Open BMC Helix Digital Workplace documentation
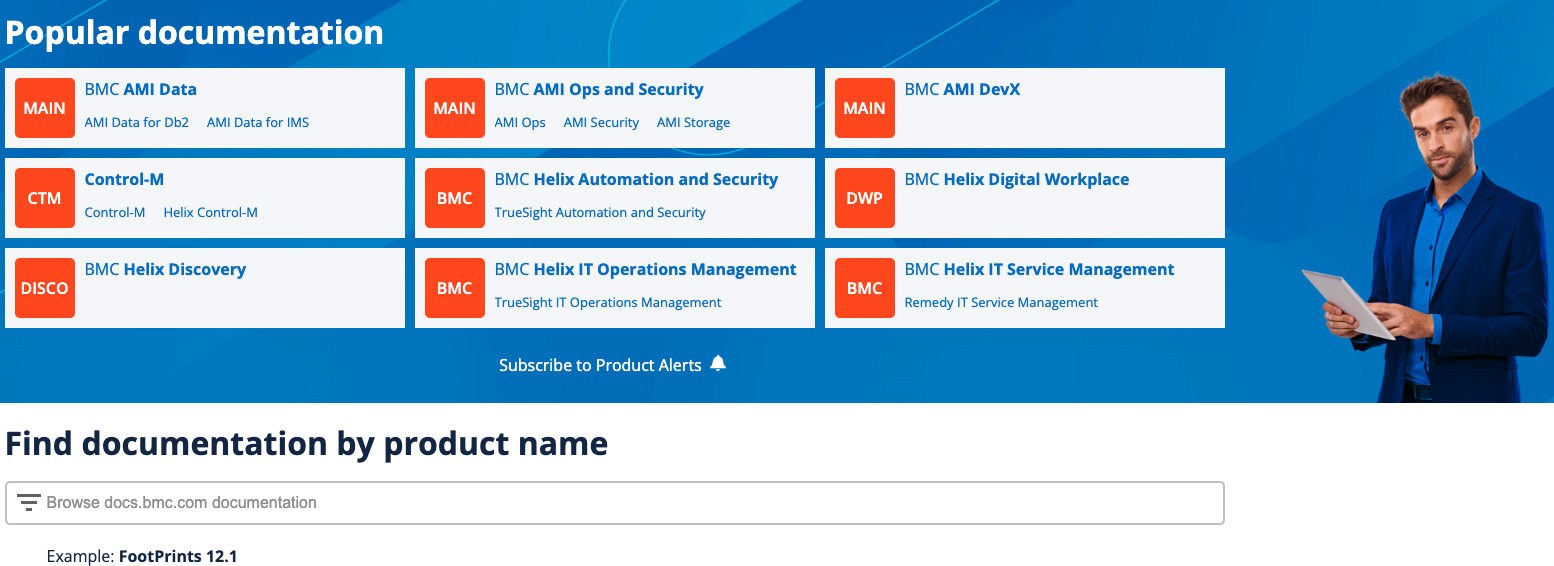The height and width of the screenshot is (566, 1554). [1017, 179]
